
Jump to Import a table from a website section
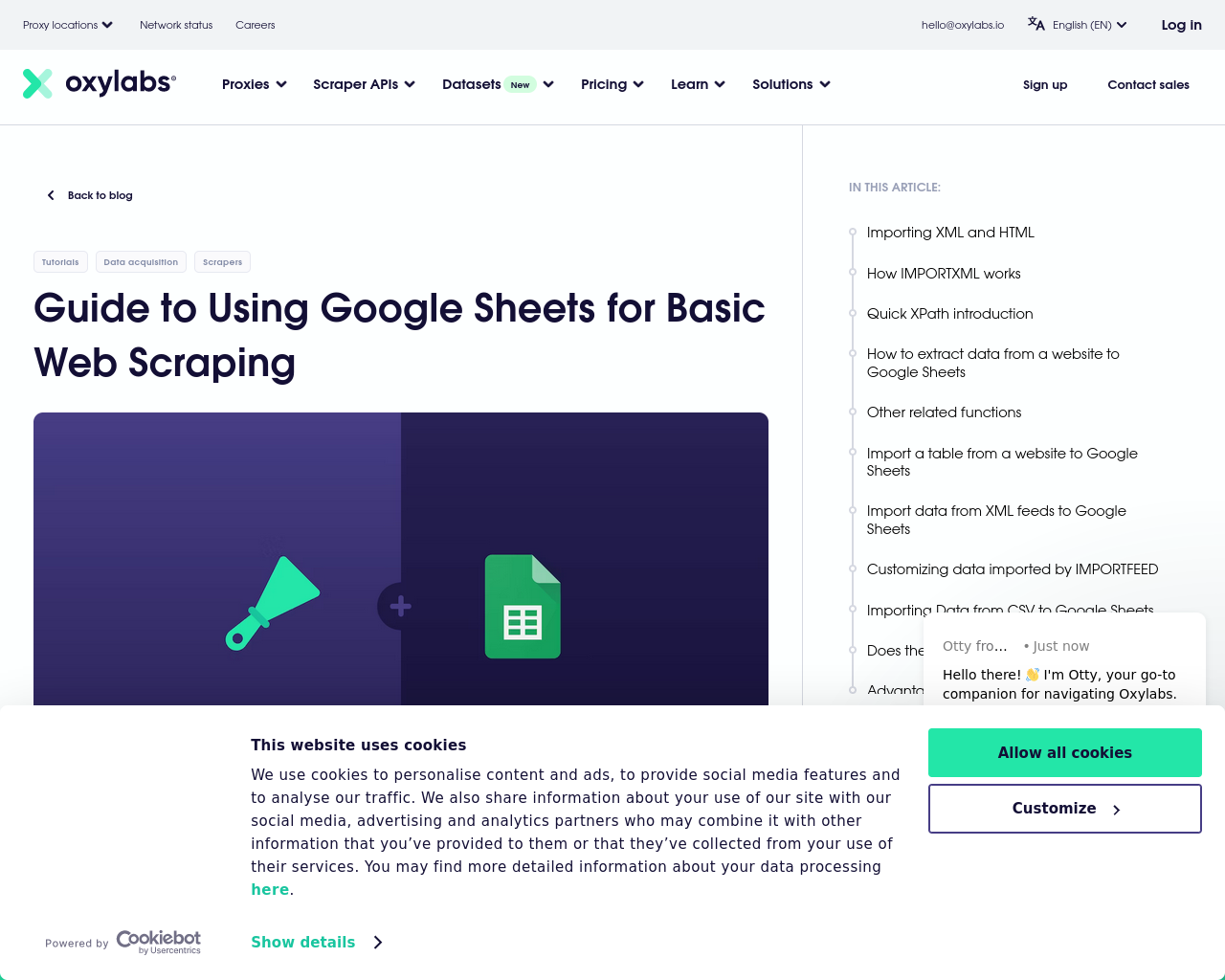1002,462
